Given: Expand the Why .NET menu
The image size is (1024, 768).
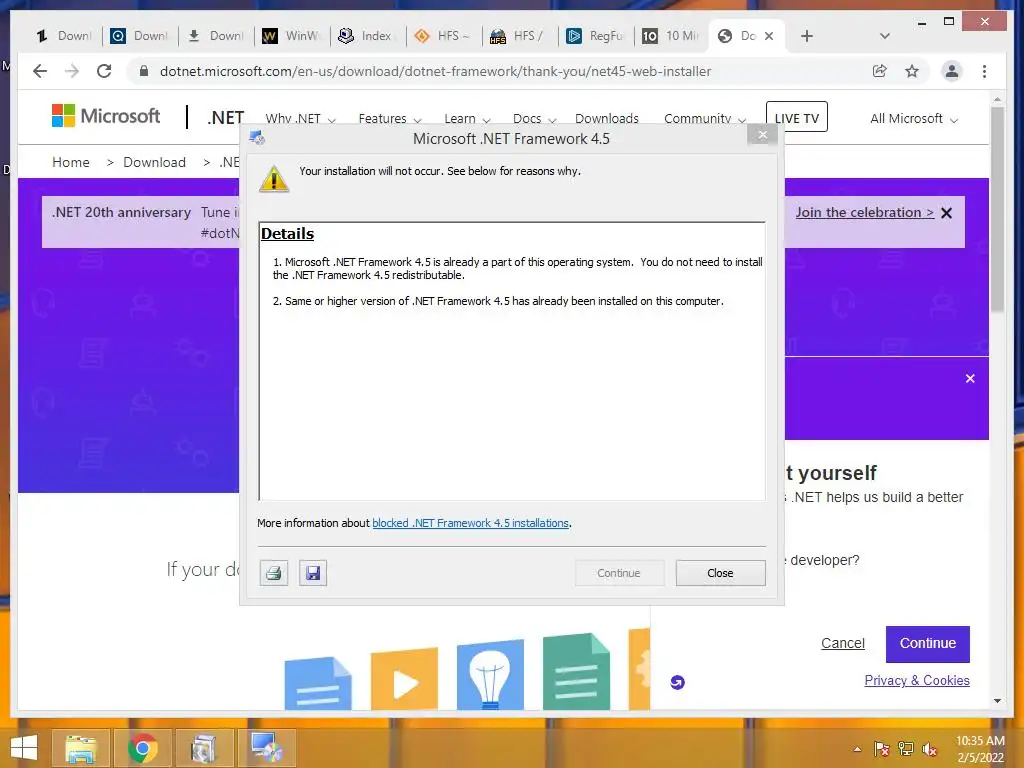Looking at the screenshot, I should [x=300, y=119].
